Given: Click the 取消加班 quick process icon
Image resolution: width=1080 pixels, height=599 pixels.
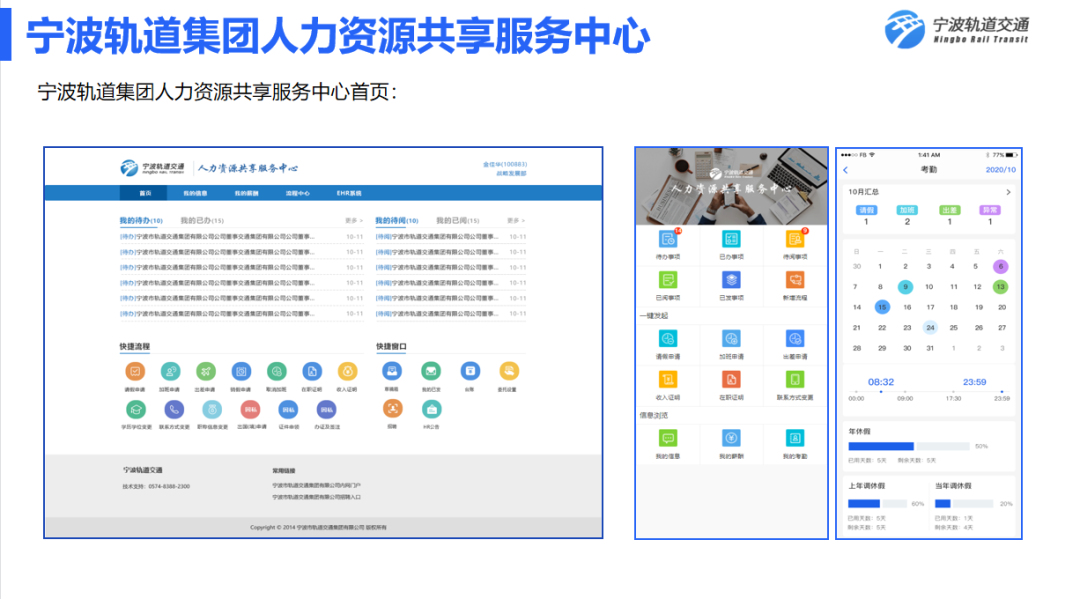Looking at the screenshot, I should 276,372.
